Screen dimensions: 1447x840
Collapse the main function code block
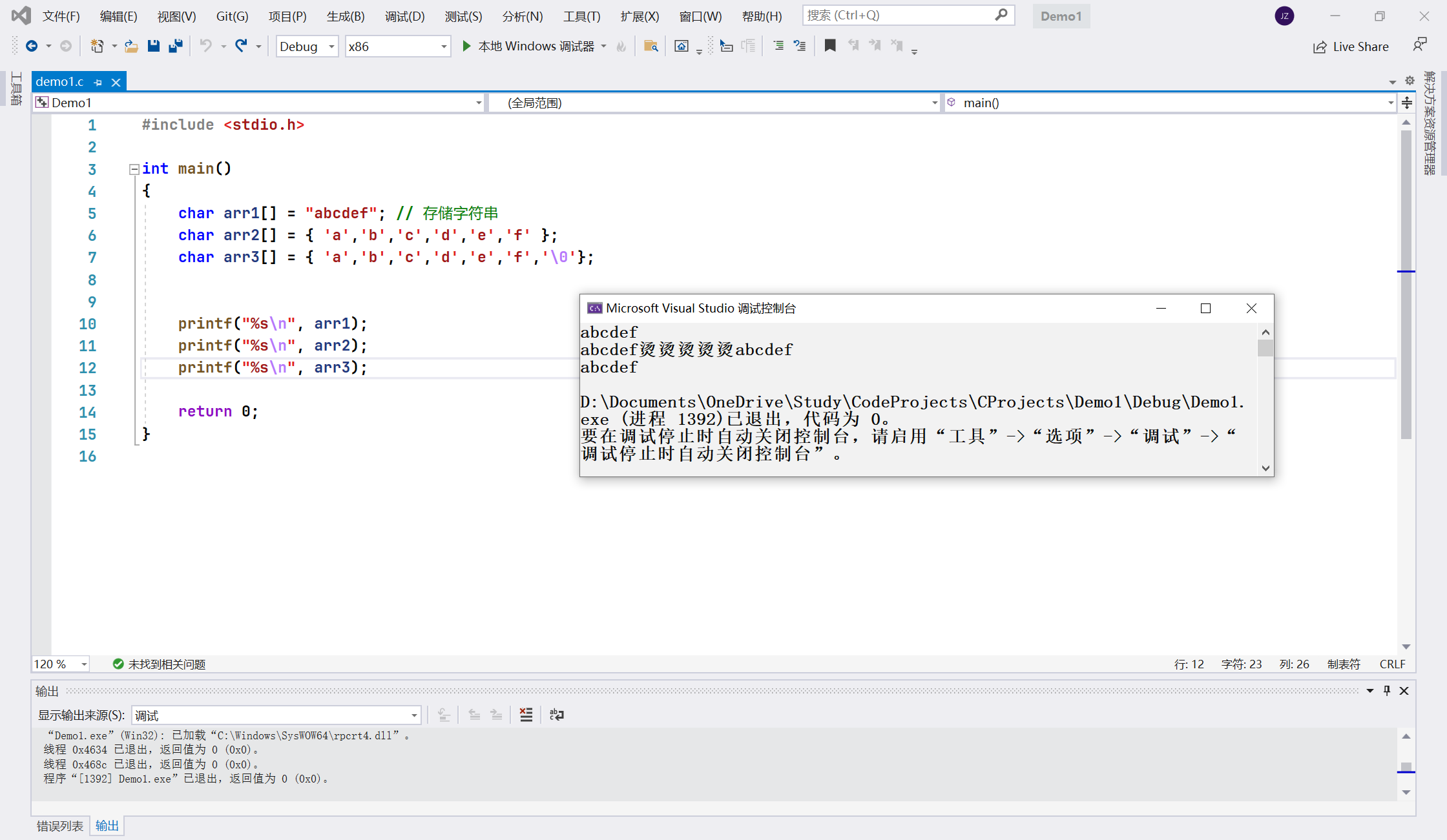click(134, 169)
